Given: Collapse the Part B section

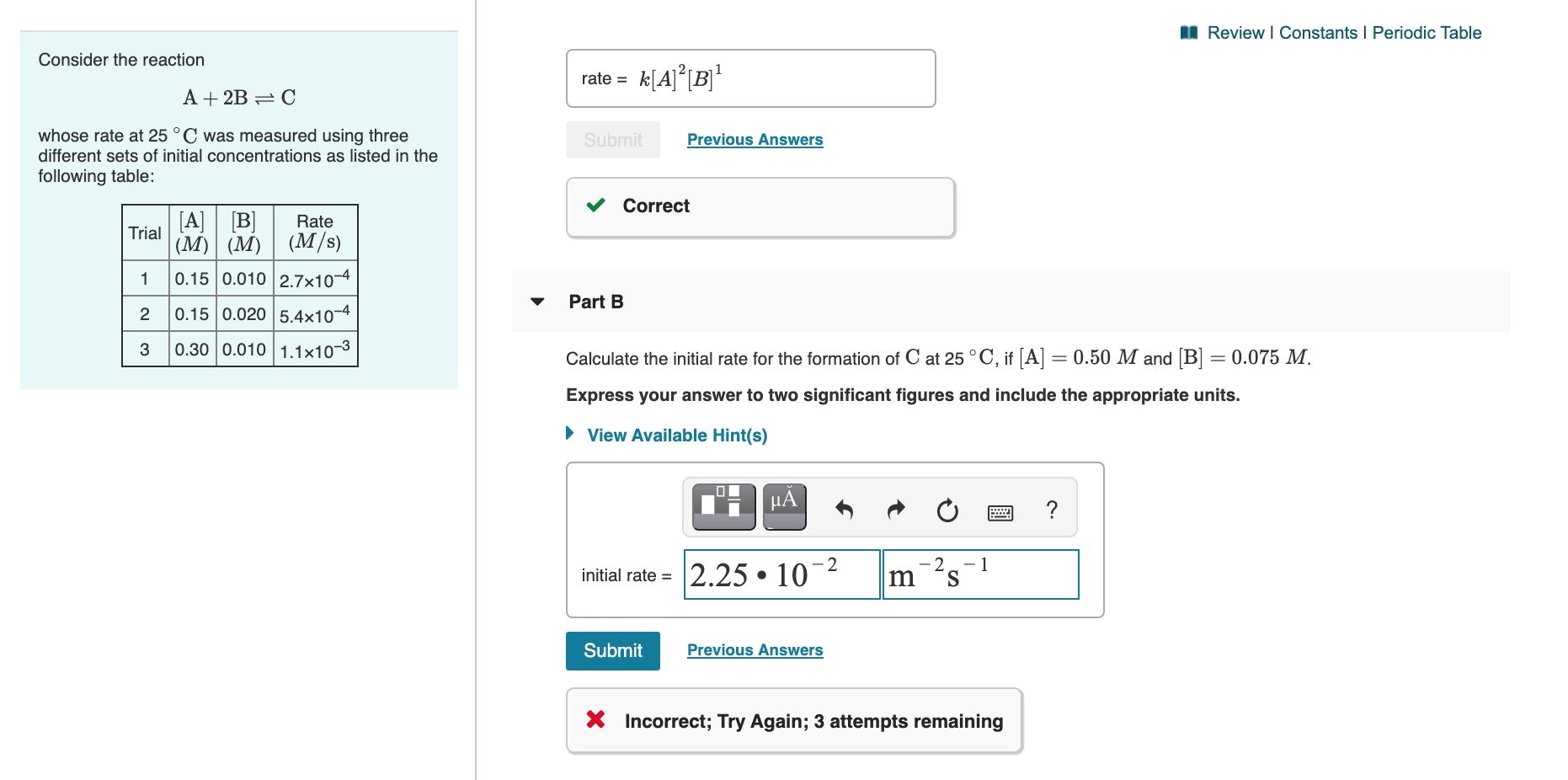Looking at the screenshot, I should 538,302.
